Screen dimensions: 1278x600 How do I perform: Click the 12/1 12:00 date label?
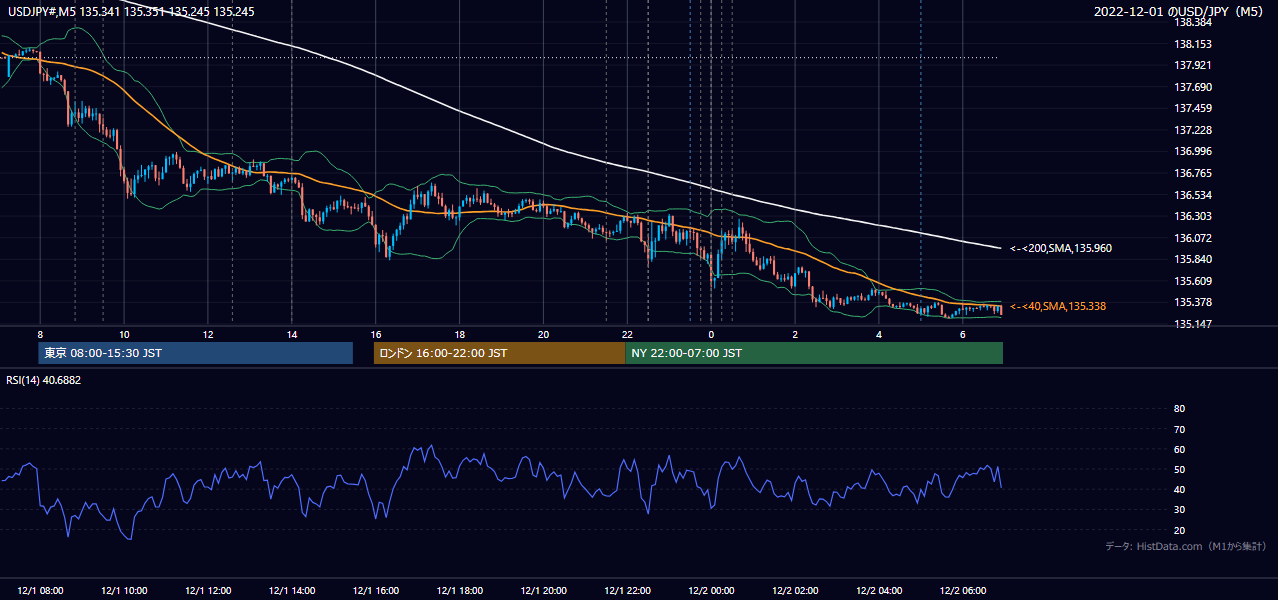[x=208, y=591]
